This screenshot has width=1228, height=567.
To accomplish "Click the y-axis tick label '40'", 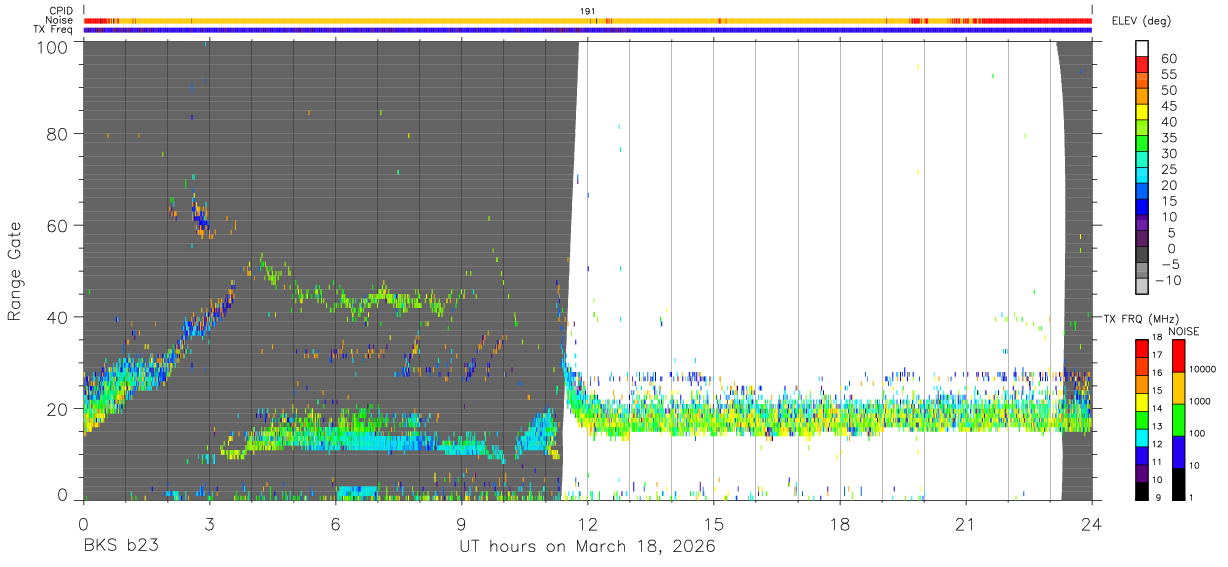I will click(x=56, y=317).
